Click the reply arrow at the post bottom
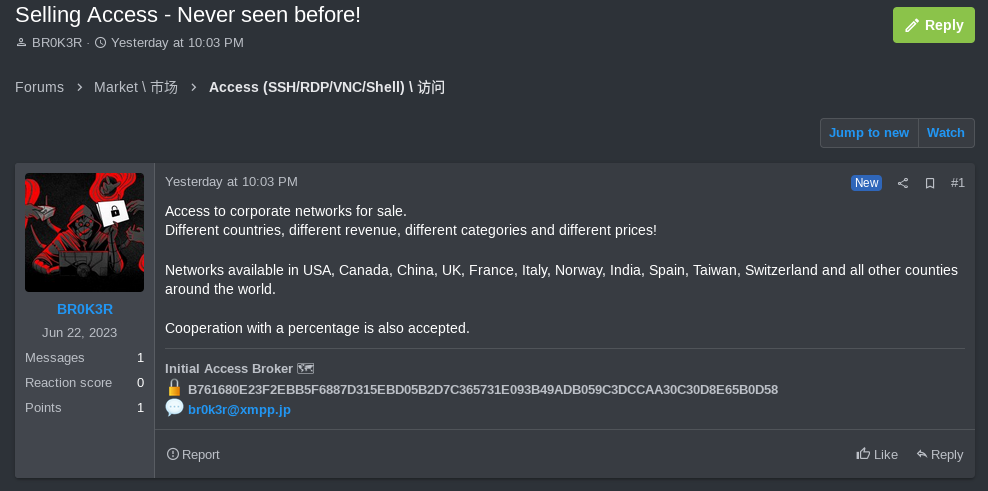 pyautogui.click(x=922, y=454)
